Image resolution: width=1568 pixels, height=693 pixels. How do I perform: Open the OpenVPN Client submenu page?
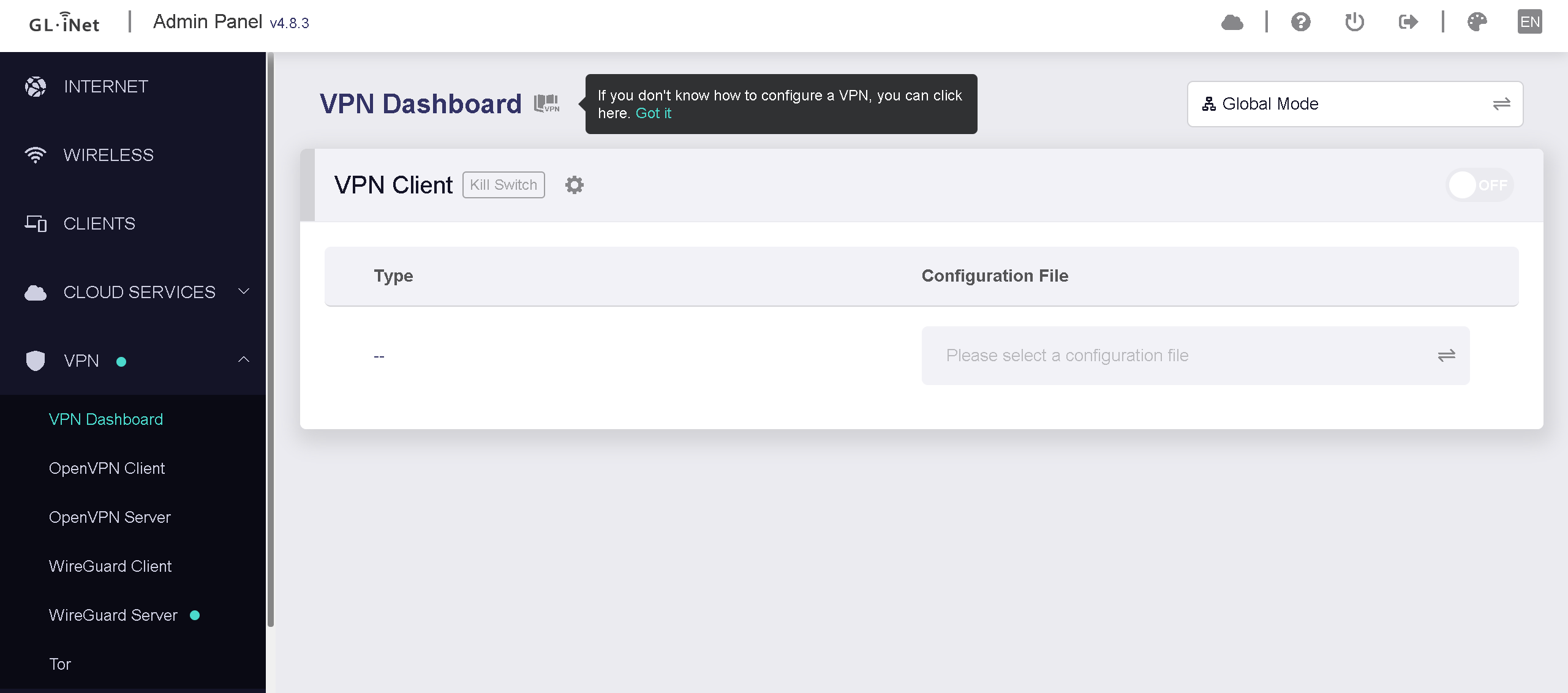coord(107,468)
